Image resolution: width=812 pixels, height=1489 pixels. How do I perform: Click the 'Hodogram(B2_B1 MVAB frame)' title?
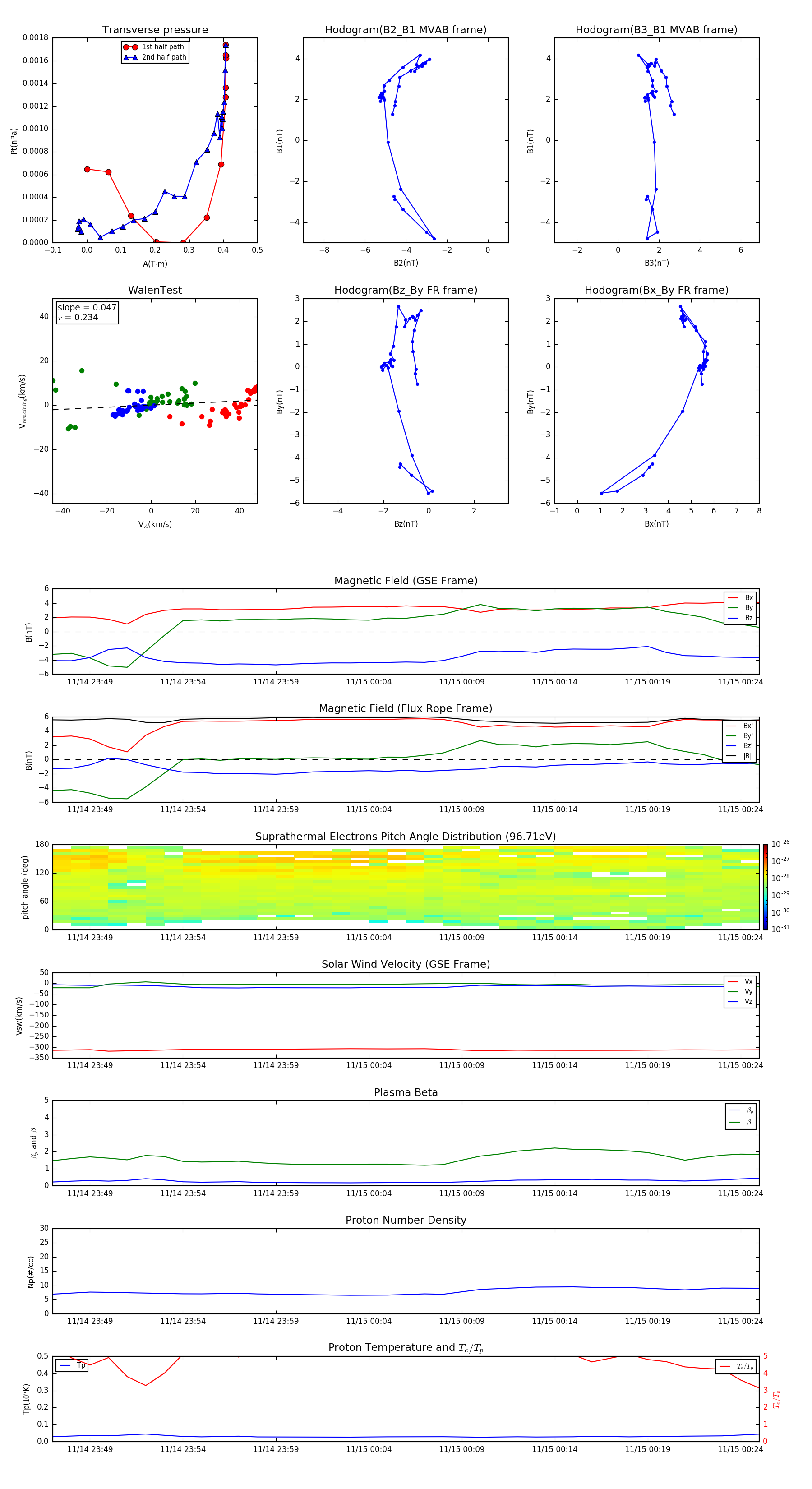click(406, 30)
